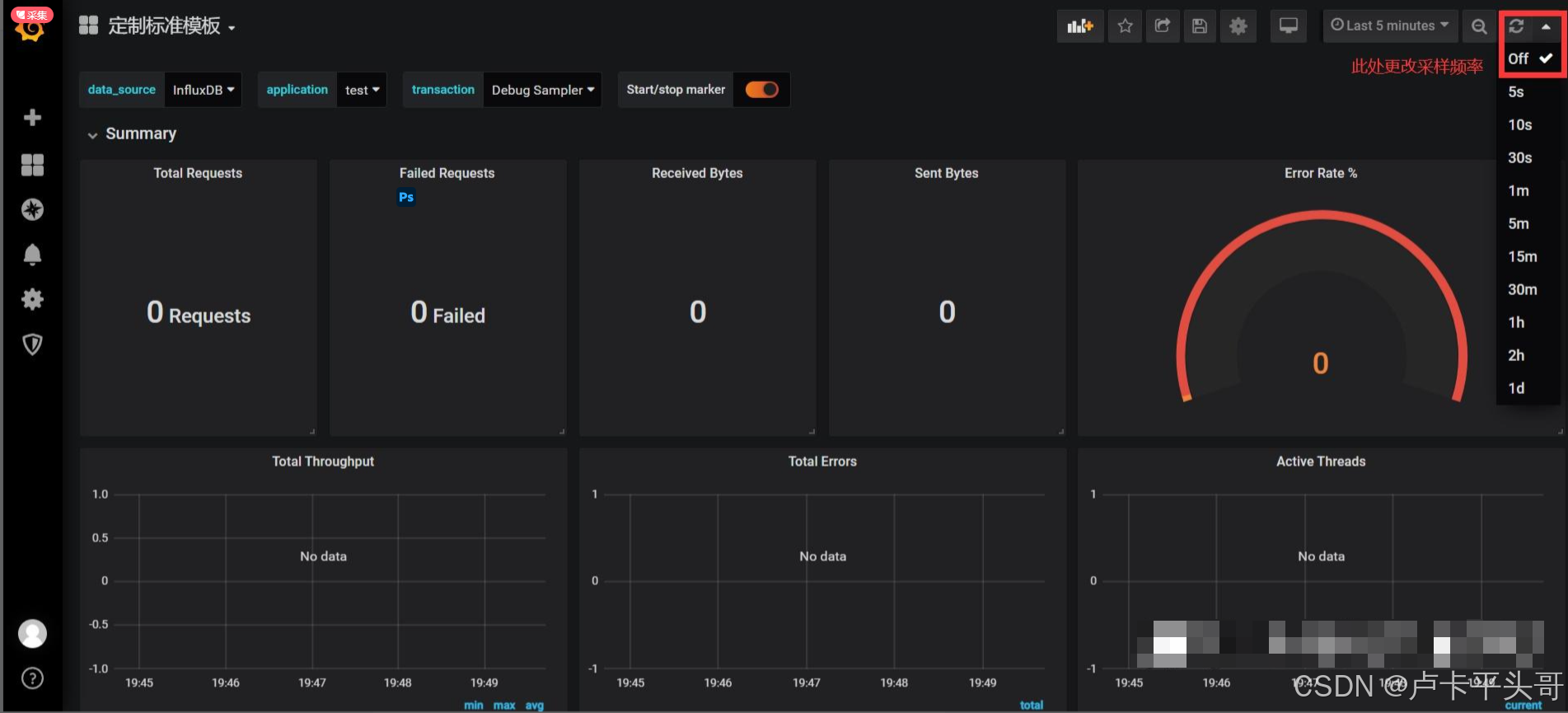Click the Add panel toolbar icon

click(1080, 26)
